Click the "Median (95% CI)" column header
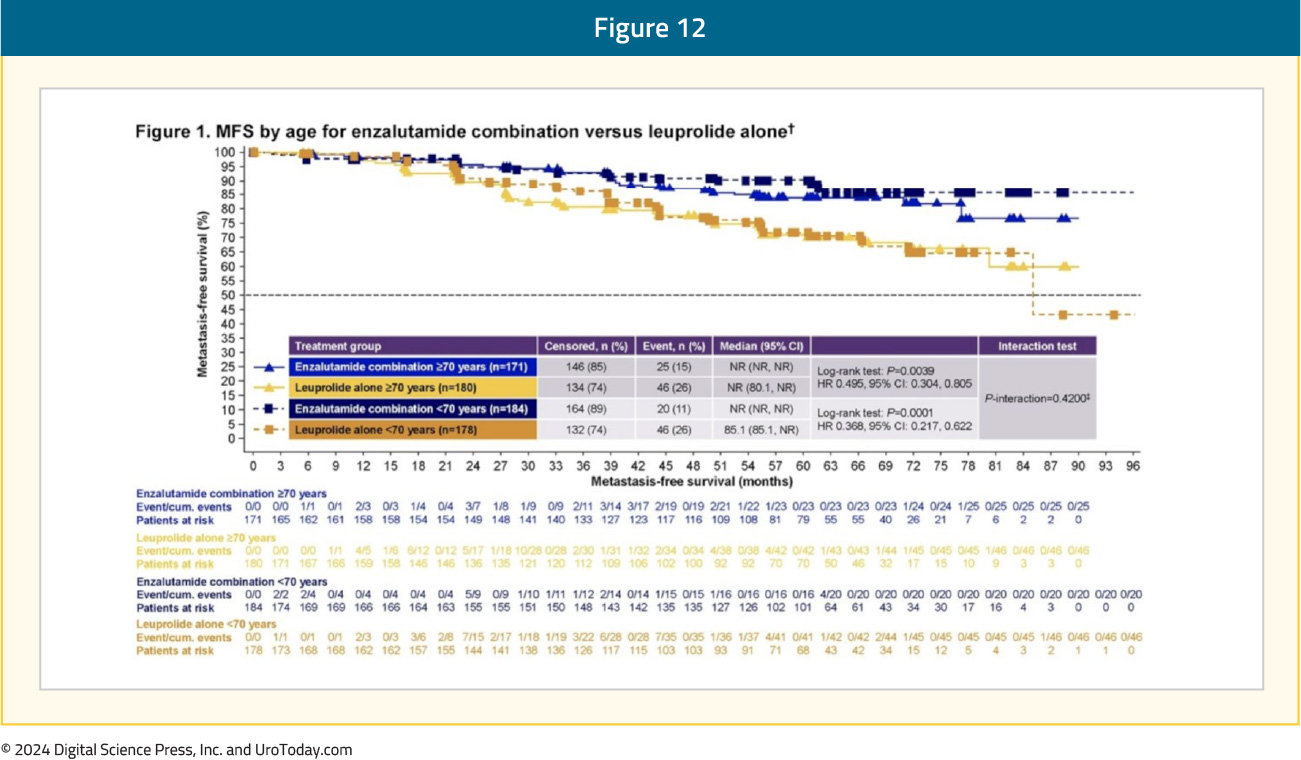Image resolution: width=1301 pixels, height=760 pixels. pos(762,346)
